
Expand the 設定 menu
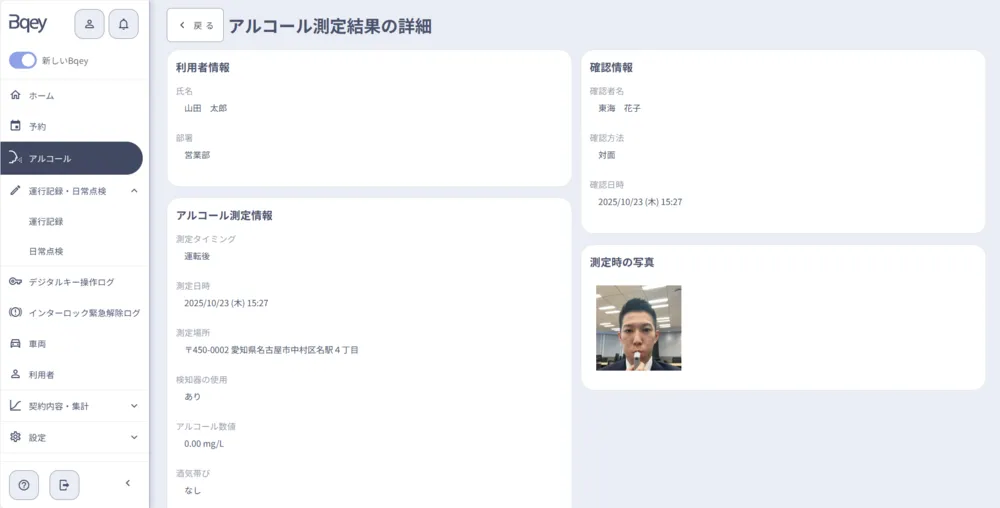[134, 437]
